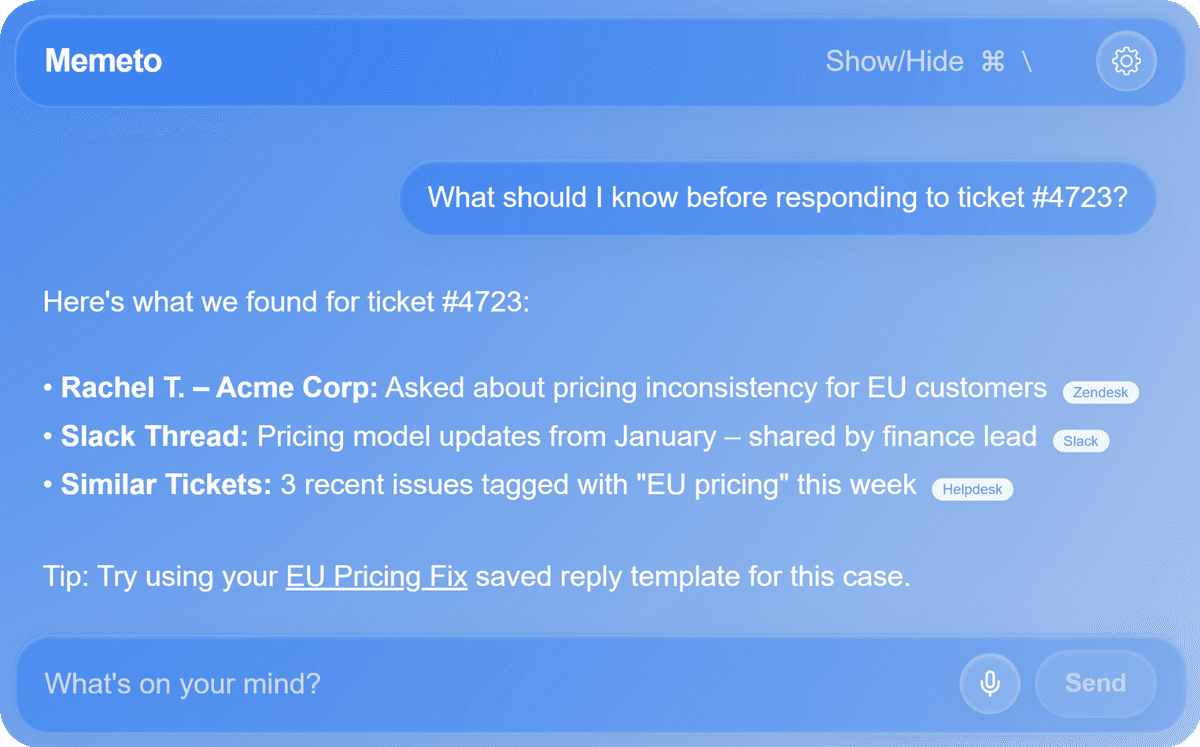Click the "Similar Tickets" bold label
This screenshot has height=747, width=1200.
tap(166, 485)
